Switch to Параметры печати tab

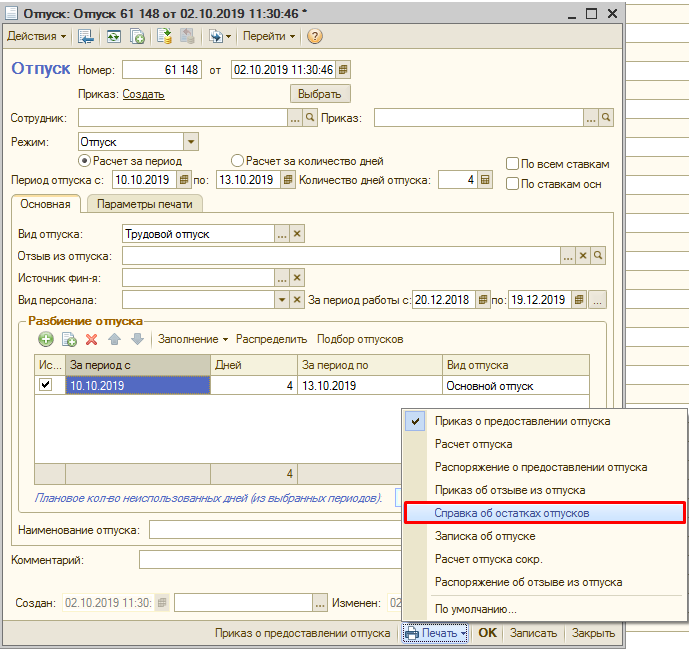coord(145,204)
